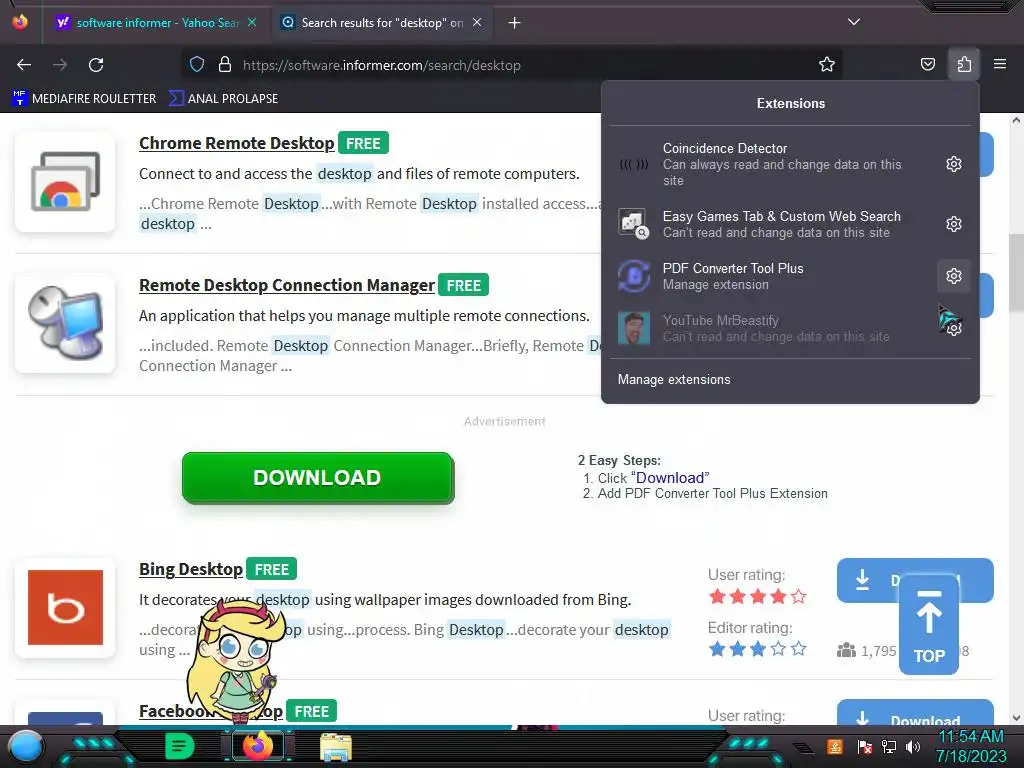Screen dimensions: 1024x768
Task: Click the Coincidence Detector extension icon
Action: (633, 164)
